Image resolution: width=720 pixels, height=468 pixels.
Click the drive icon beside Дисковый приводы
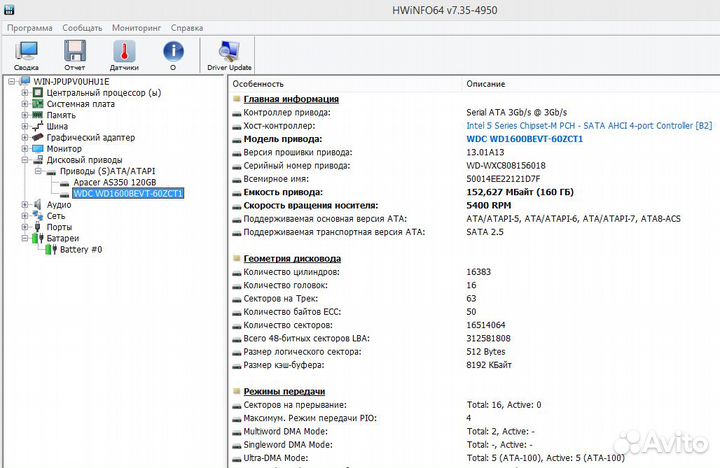(38, 160)
